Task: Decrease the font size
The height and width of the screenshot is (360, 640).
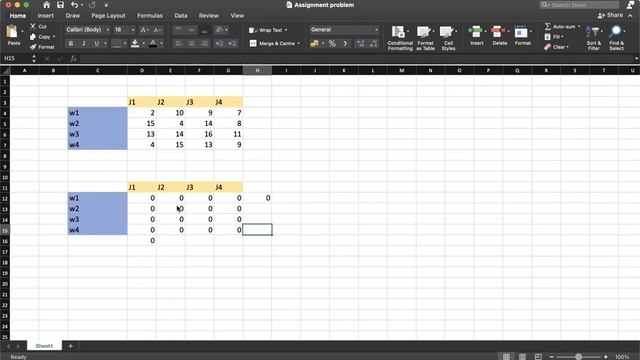Action: click(x=157, y=30)
